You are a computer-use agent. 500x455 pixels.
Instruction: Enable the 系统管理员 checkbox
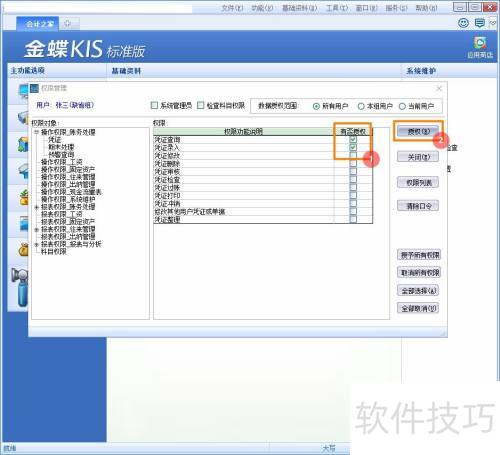click(154, 105)
